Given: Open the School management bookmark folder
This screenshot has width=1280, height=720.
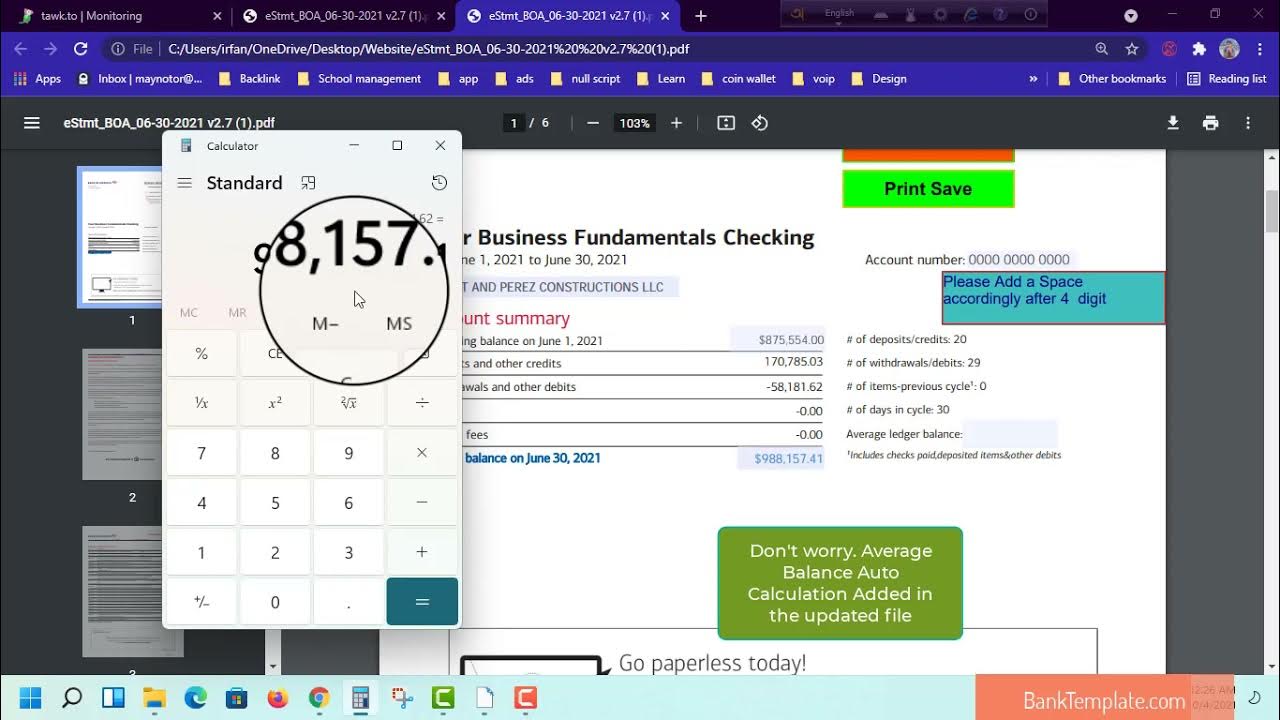Looking at the screenshot, I should (x=358, y=79).
